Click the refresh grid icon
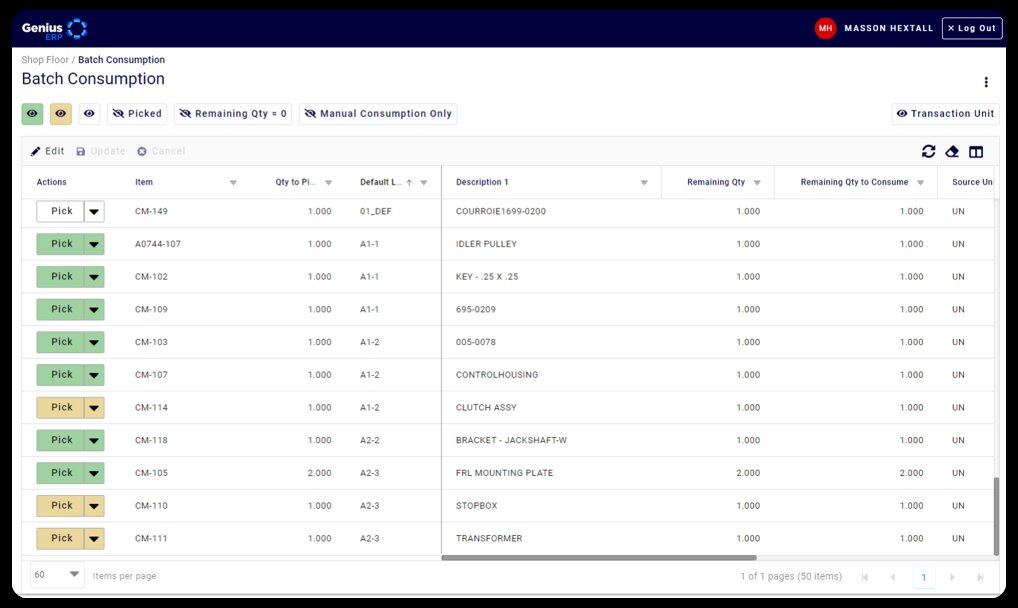The height and width of the screenshot is (608, 1018). tap(929, 152)
